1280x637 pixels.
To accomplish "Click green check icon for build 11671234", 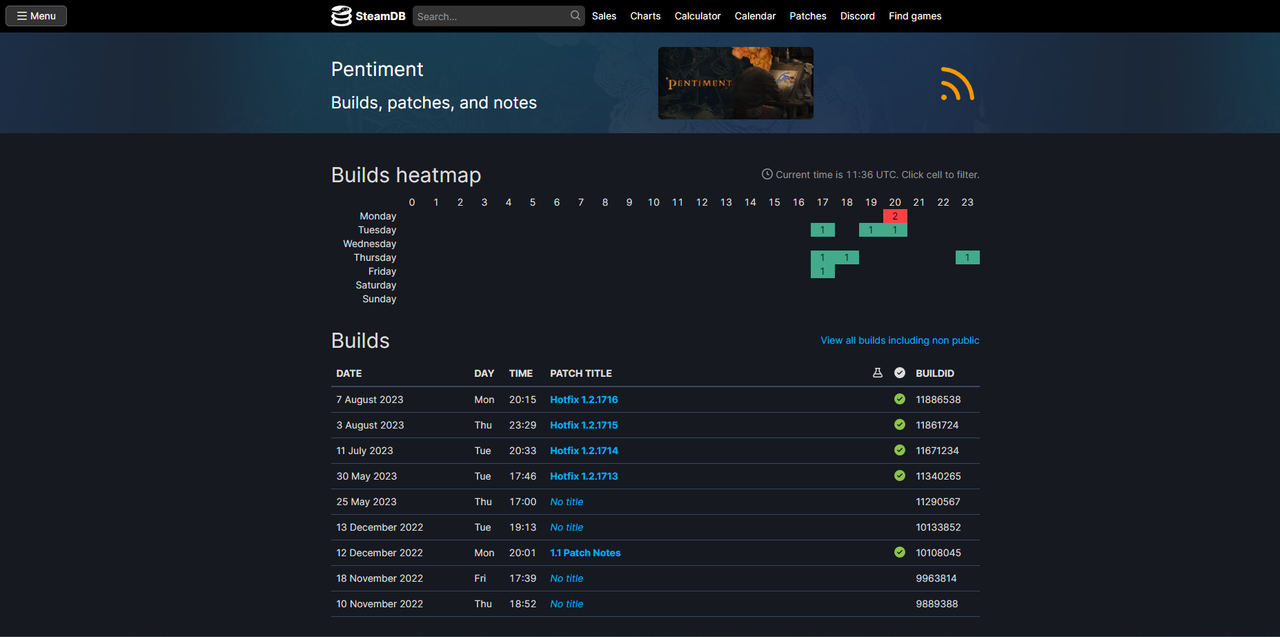I will pyautogui.click(x=900, y=450).
